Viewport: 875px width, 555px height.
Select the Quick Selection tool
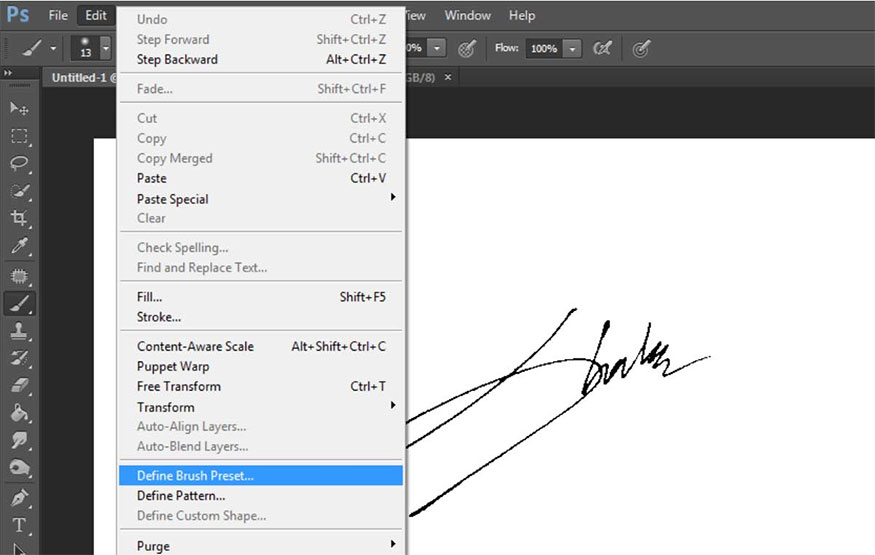click(19, 191)
